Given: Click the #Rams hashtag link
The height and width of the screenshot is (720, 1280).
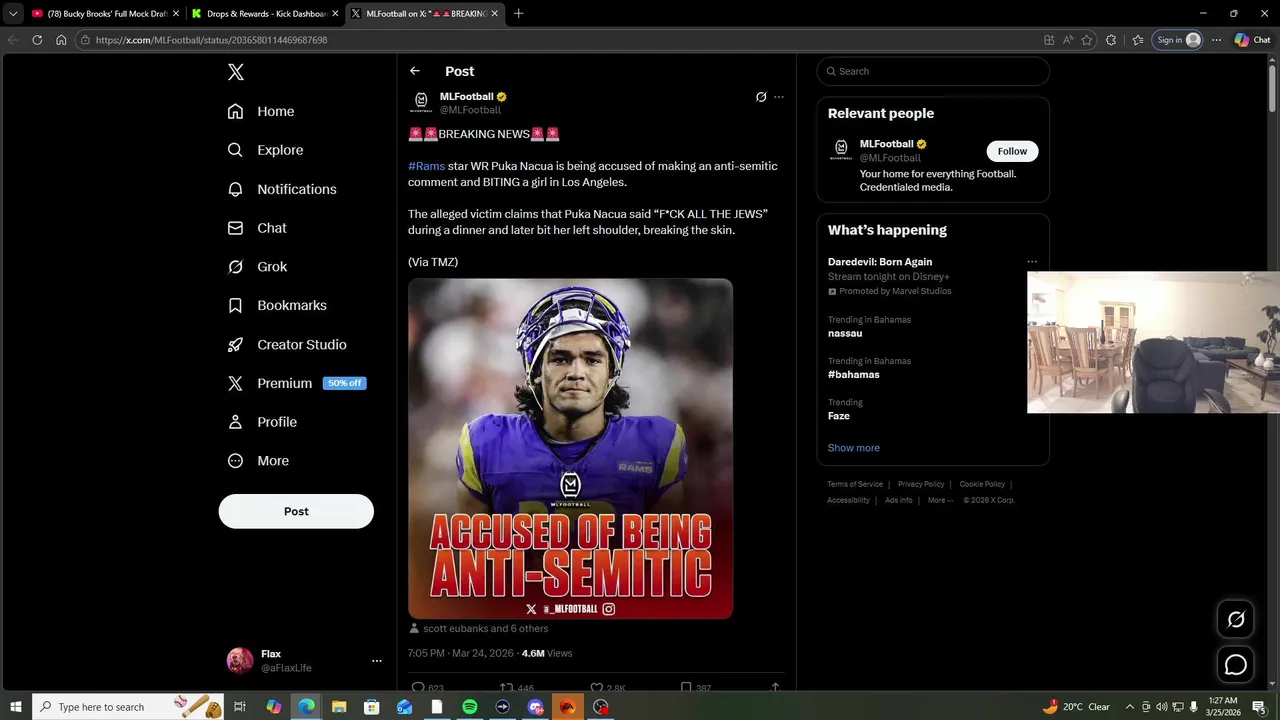Looking at the screenshot, I should (x=426, y=166).
